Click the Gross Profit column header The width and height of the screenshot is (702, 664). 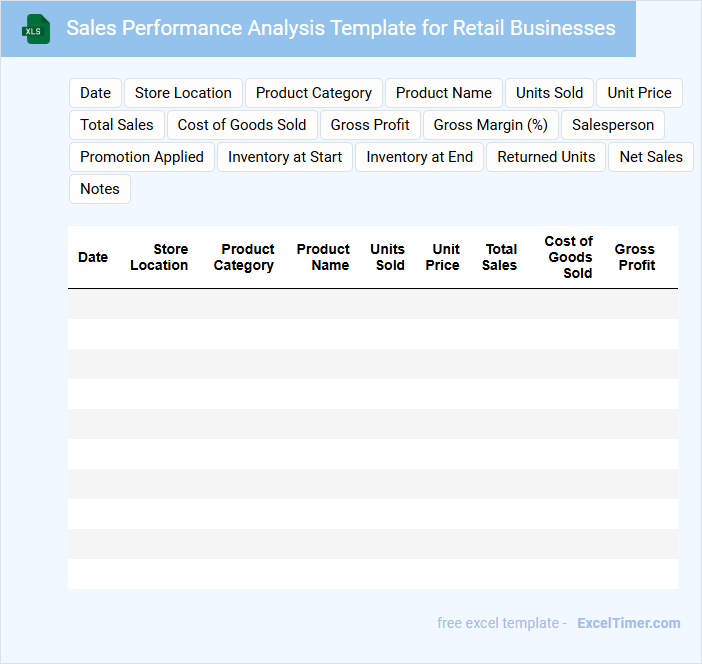pos(635,257)
